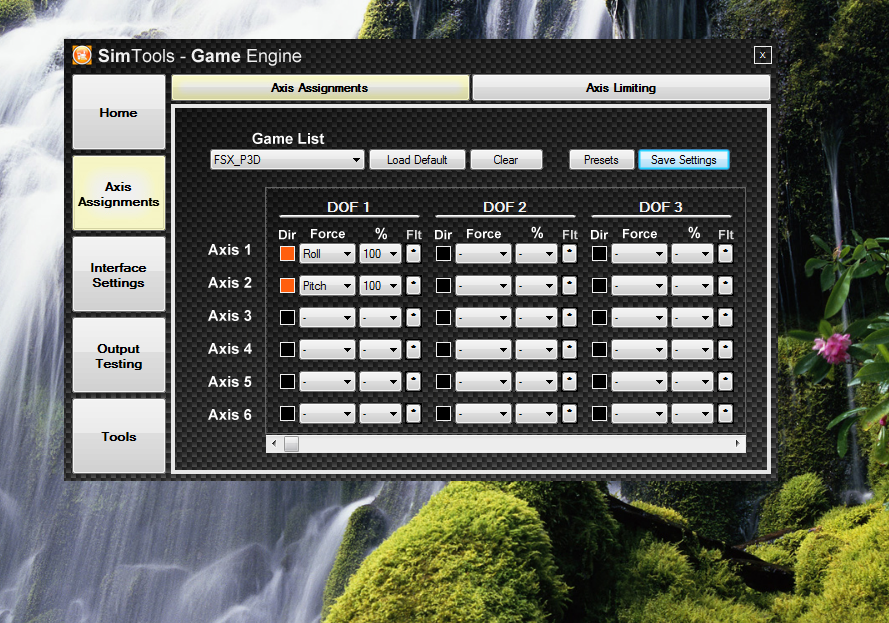Expand Force dropdown for Axis 4 DOF 2
This screenshot has height=623, width=889.
[x=483, y=350]
